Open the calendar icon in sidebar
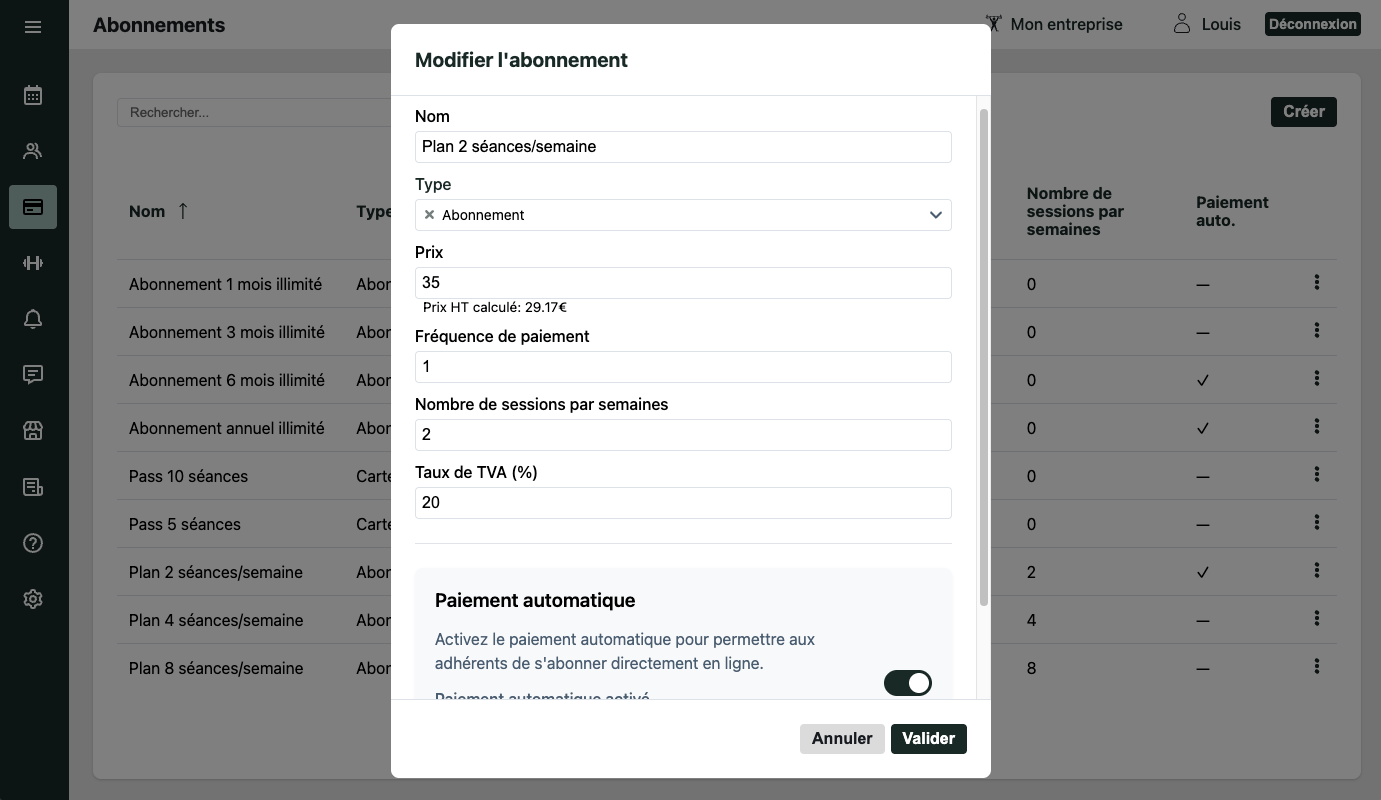Viewport: 1381px width, 800px height. pyautogui.click(x=33, y=95)
